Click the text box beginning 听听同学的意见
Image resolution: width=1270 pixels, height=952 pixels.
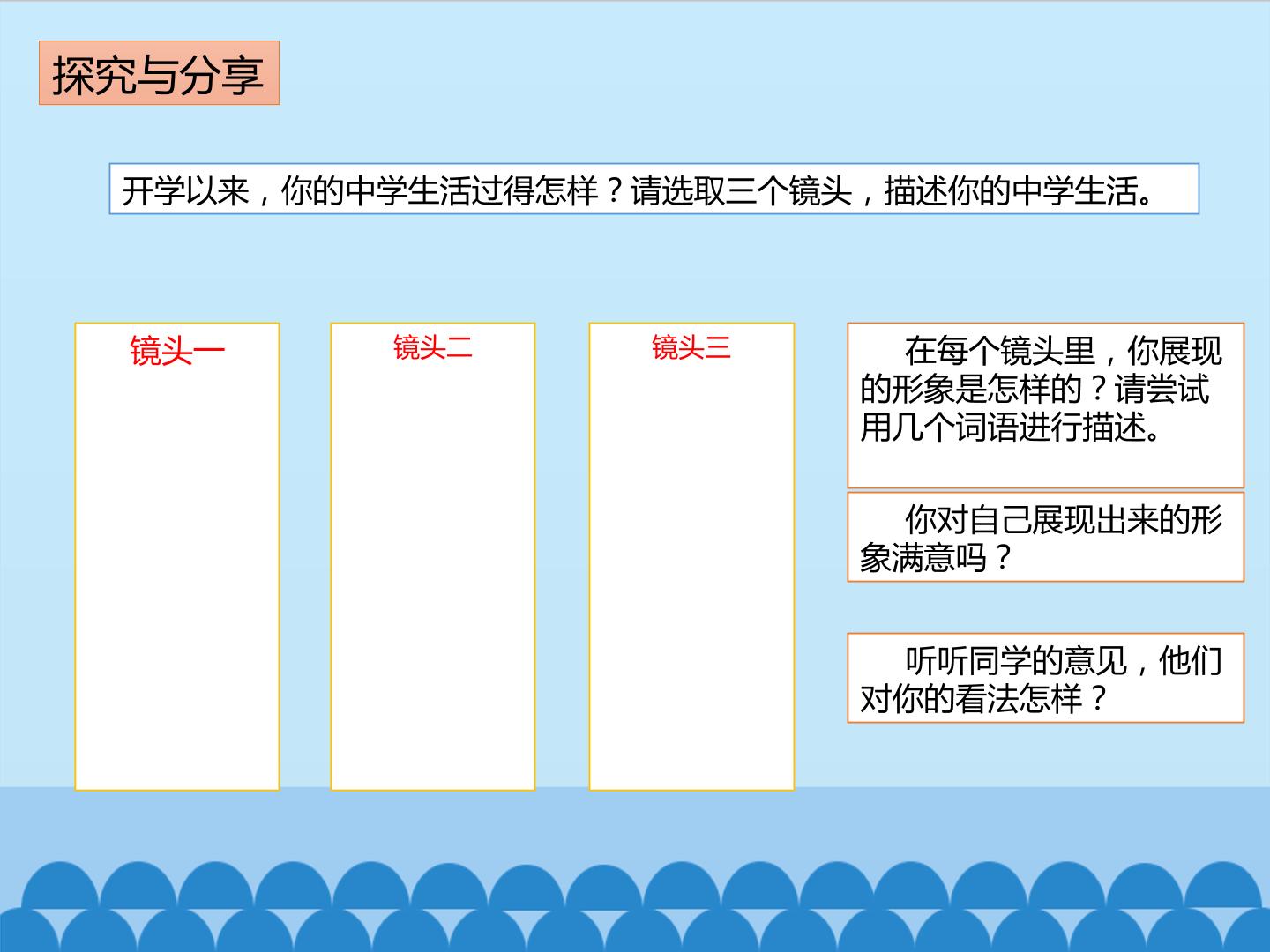pos(1045,678)
